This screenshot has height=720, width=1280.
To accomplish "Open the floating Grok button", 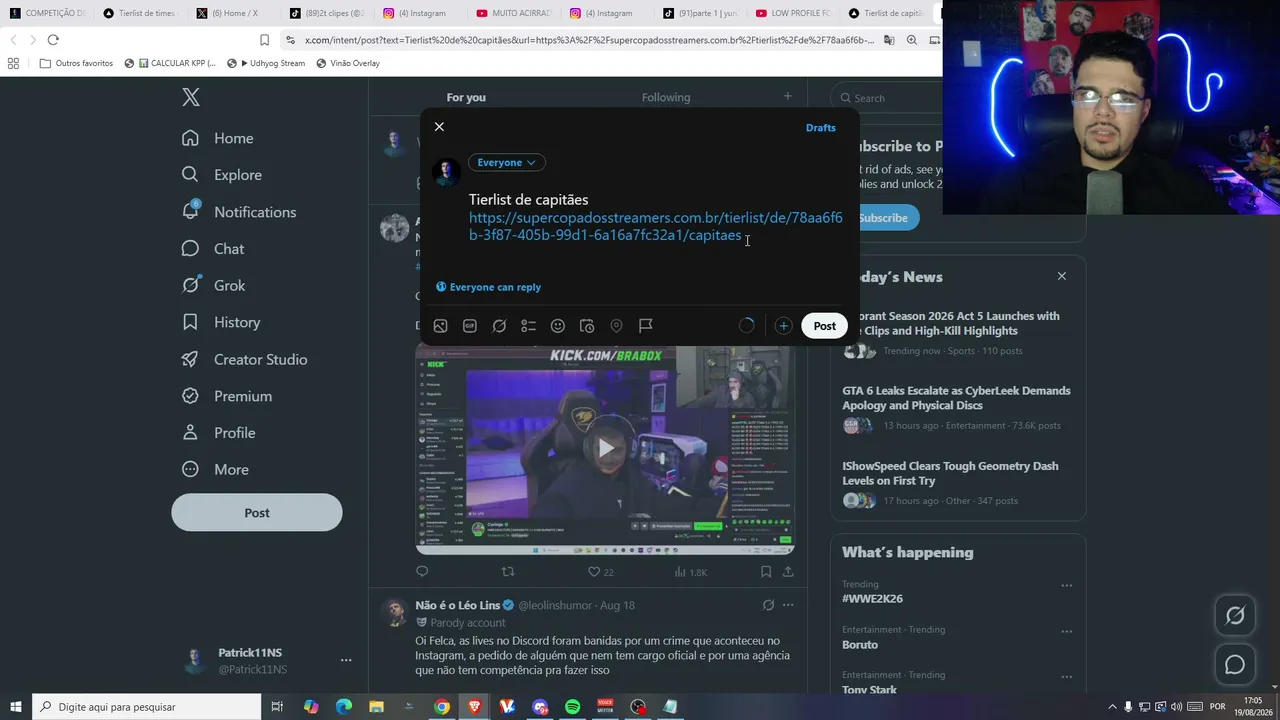I will click(1235, 616).
